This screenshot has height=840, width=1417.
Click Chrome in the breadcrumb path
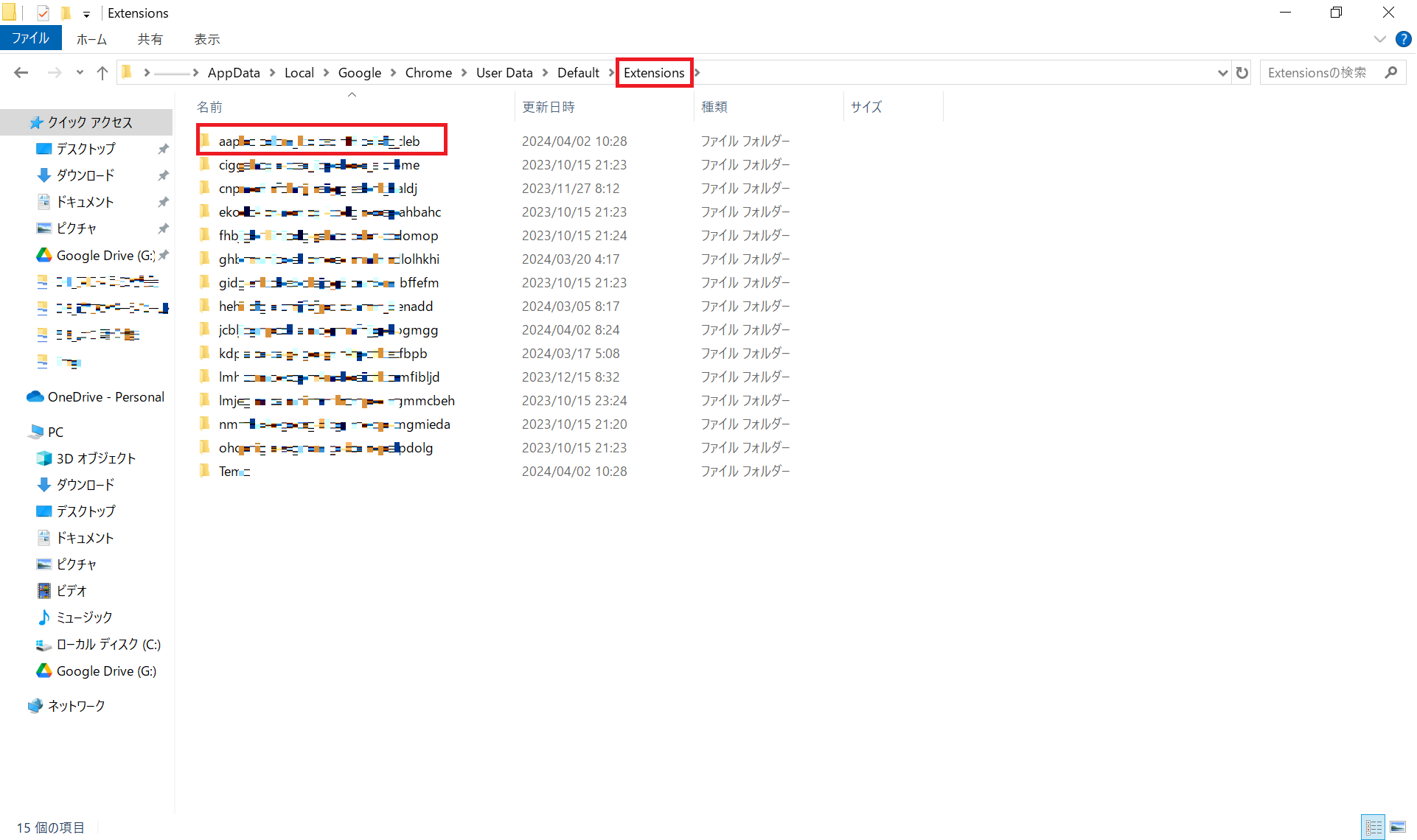(x=428, y=72)
